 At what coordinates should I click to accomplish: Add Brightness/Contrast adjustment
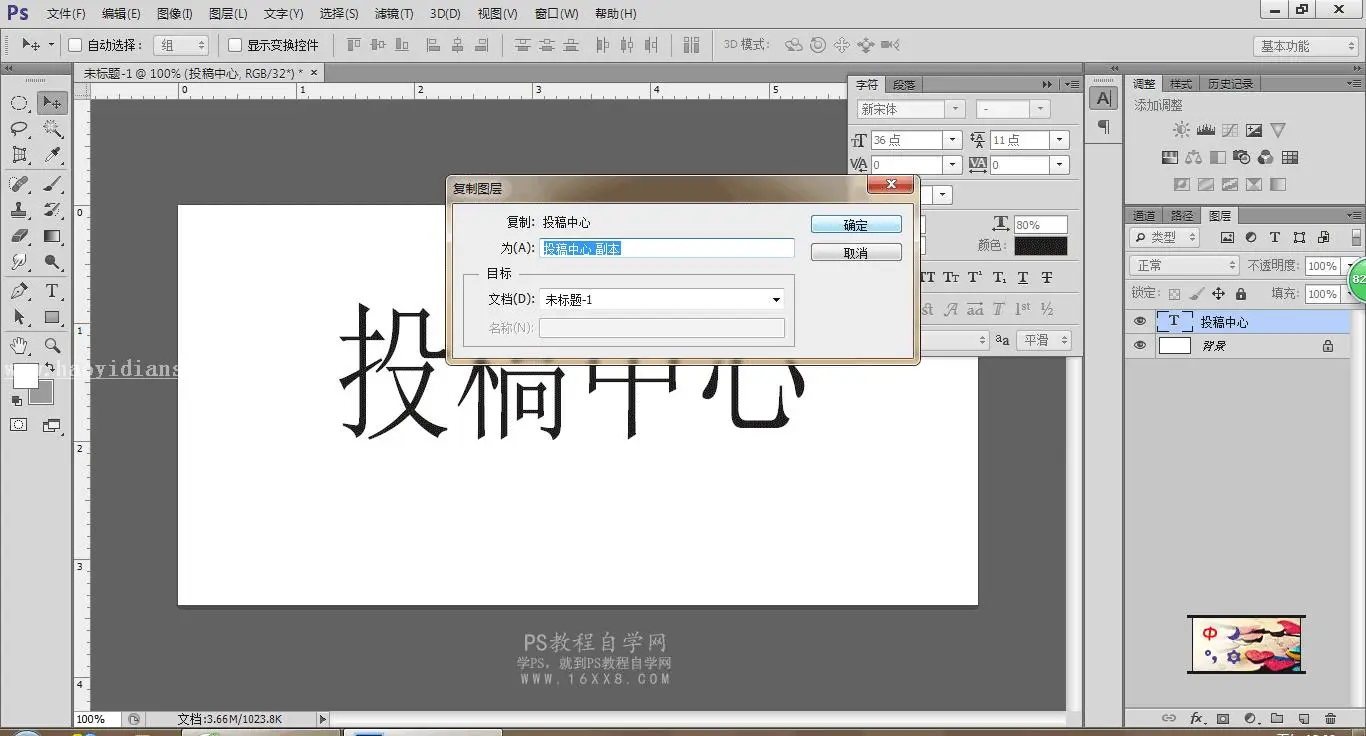pyautogui.click(x=1182, y=130)
